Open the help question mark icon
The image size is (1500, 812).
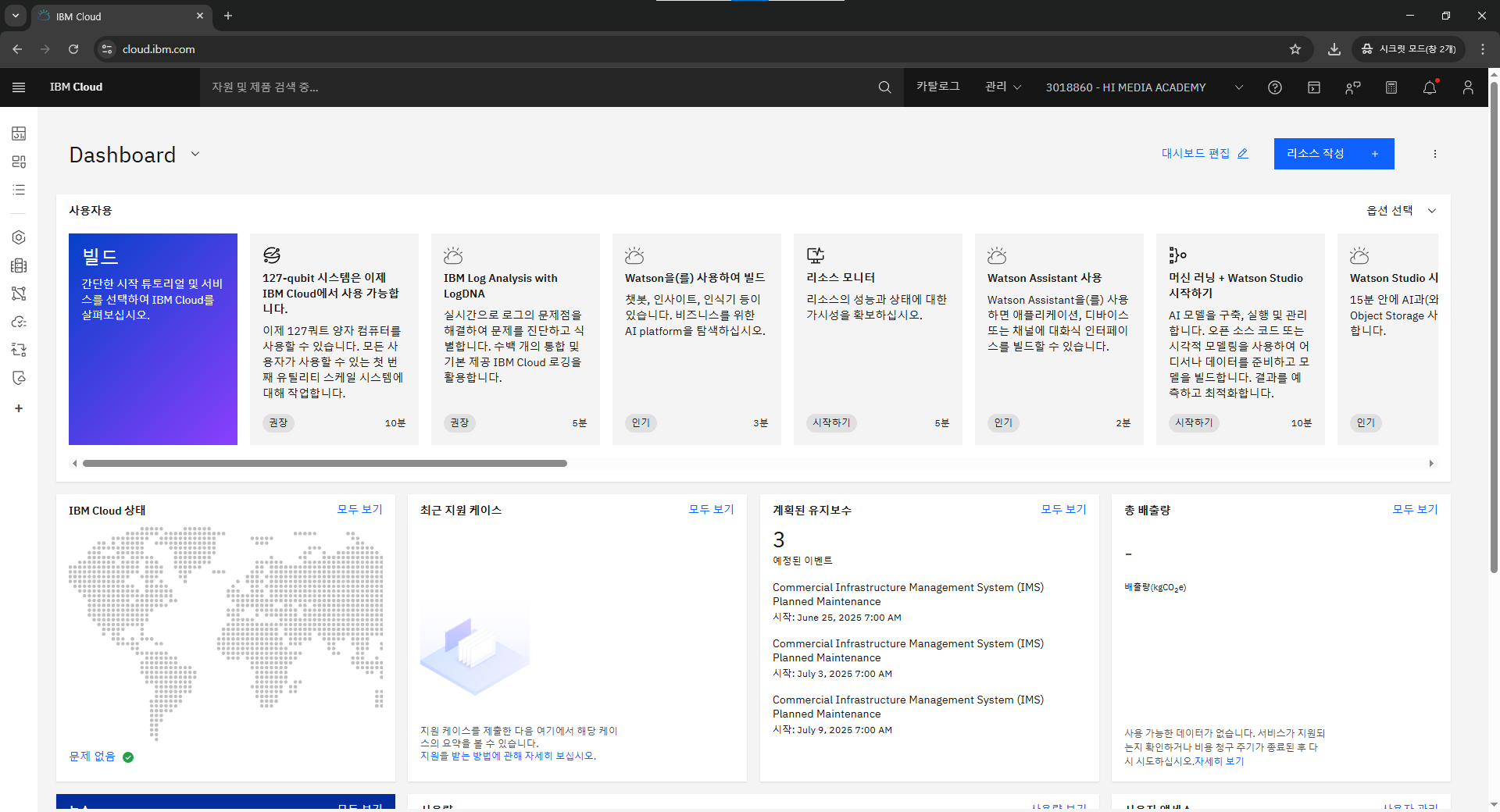click(x=1275, y=87)
